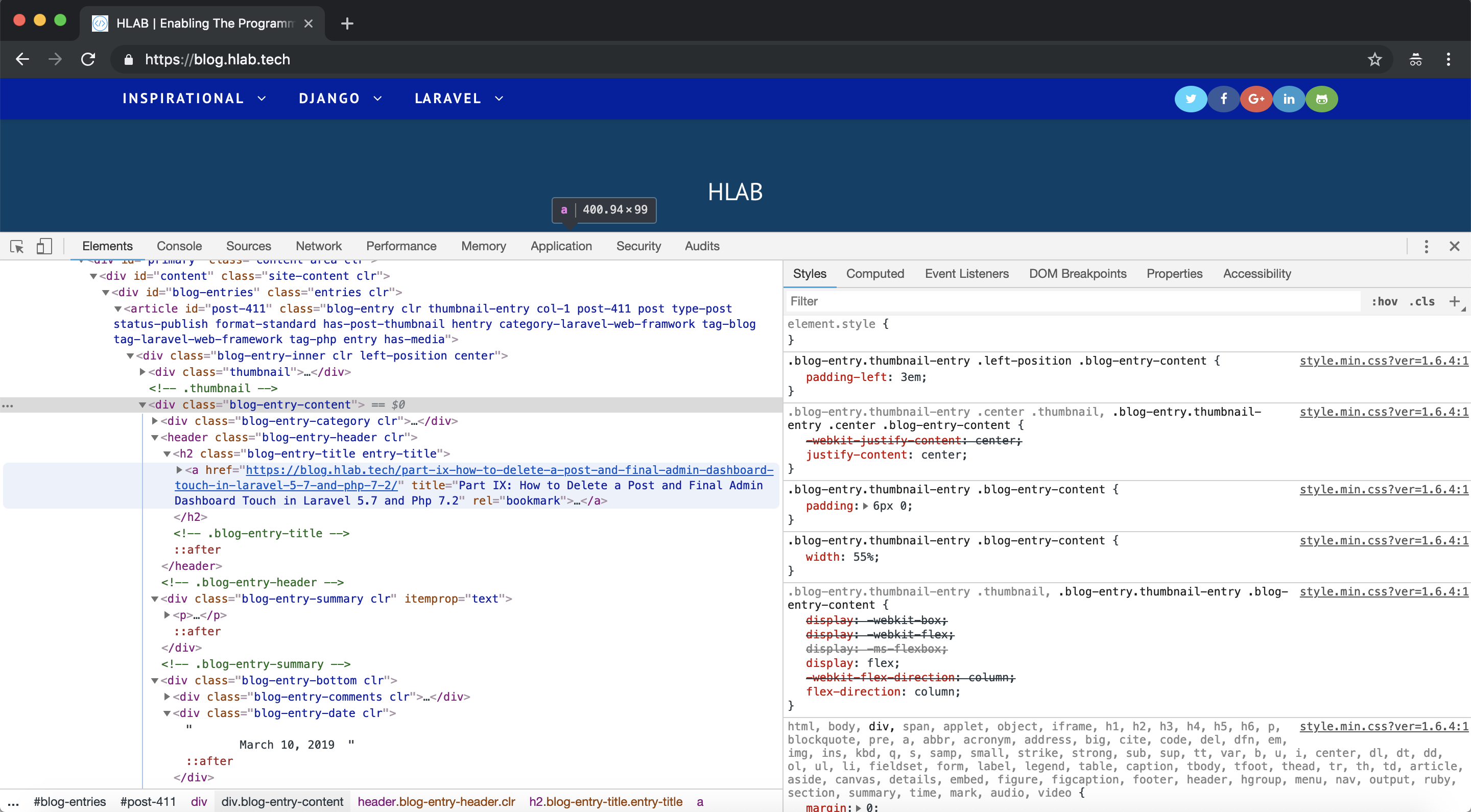This screenshot has height=812, width=1471.
Task: Collapse the article#post-411 node
Action: pos(117,309)
